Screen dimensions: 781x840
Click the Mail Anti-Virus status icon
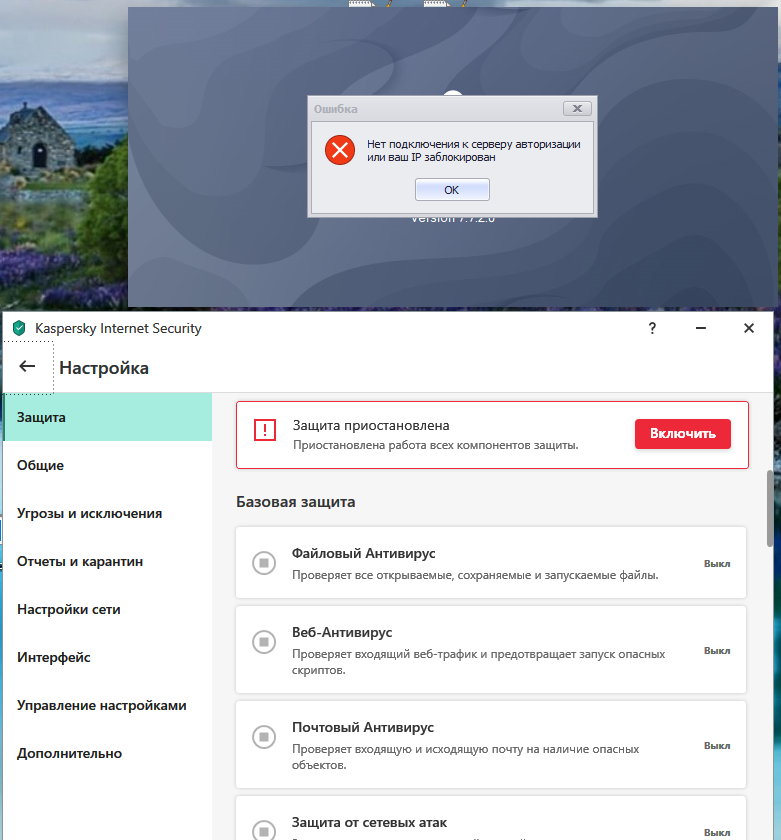(x=263, y=737)
